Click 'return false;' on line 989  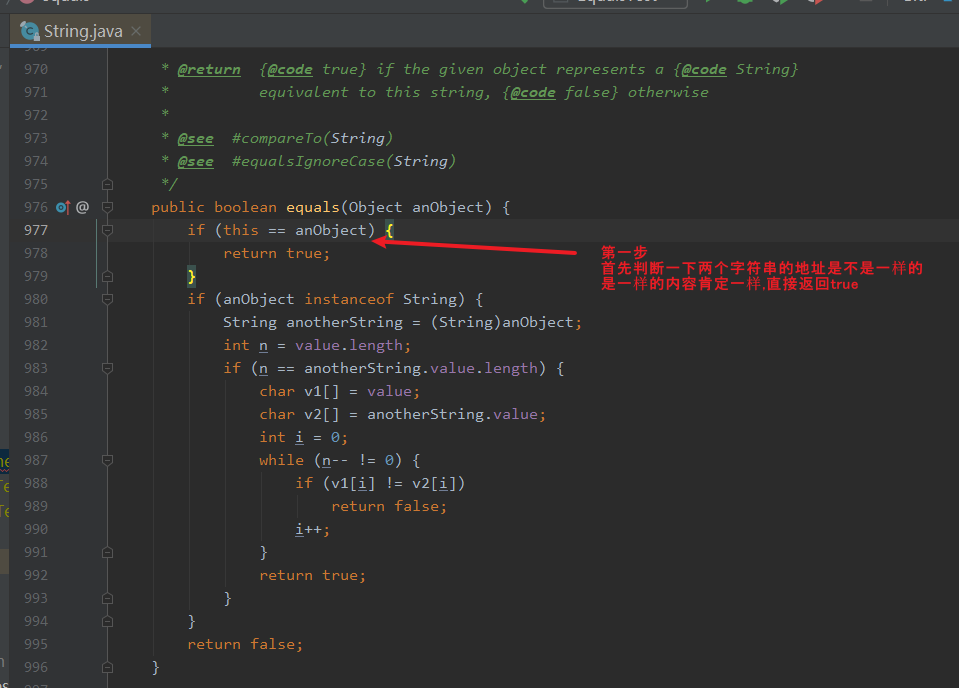pos(389,506)
